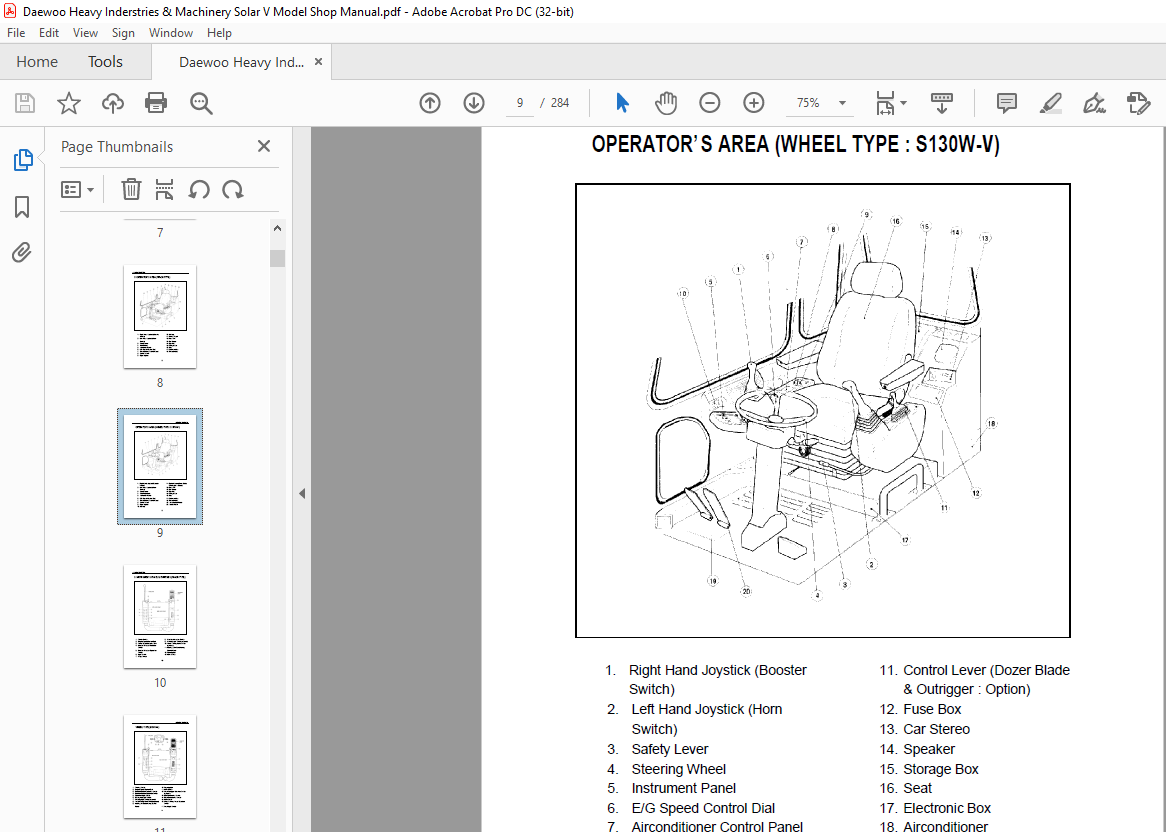Switch to the Home tab
This screenshot has height=832, width=1166.
(x=37, y=62)
